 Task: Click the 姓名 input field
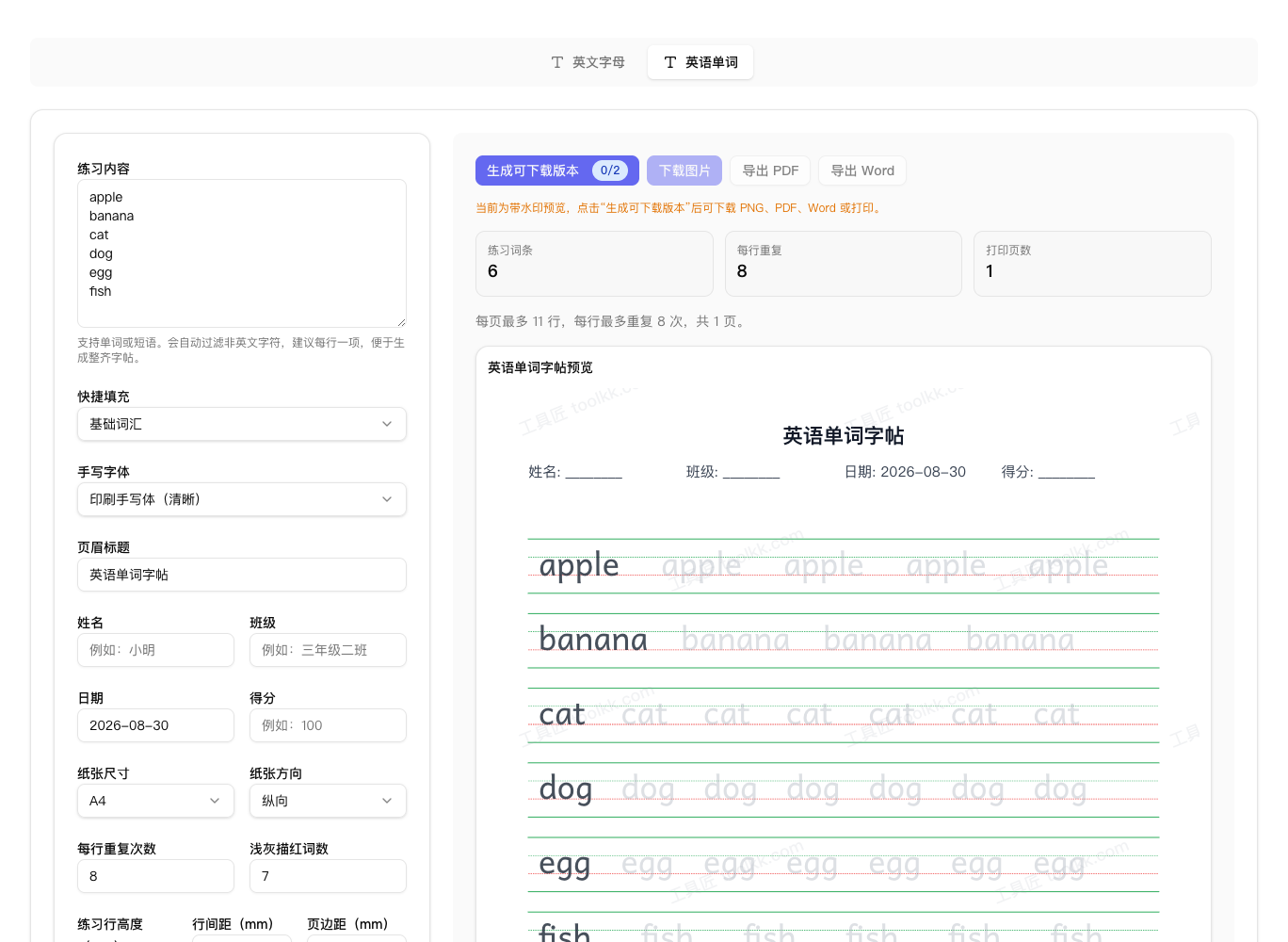pos(155,650)
